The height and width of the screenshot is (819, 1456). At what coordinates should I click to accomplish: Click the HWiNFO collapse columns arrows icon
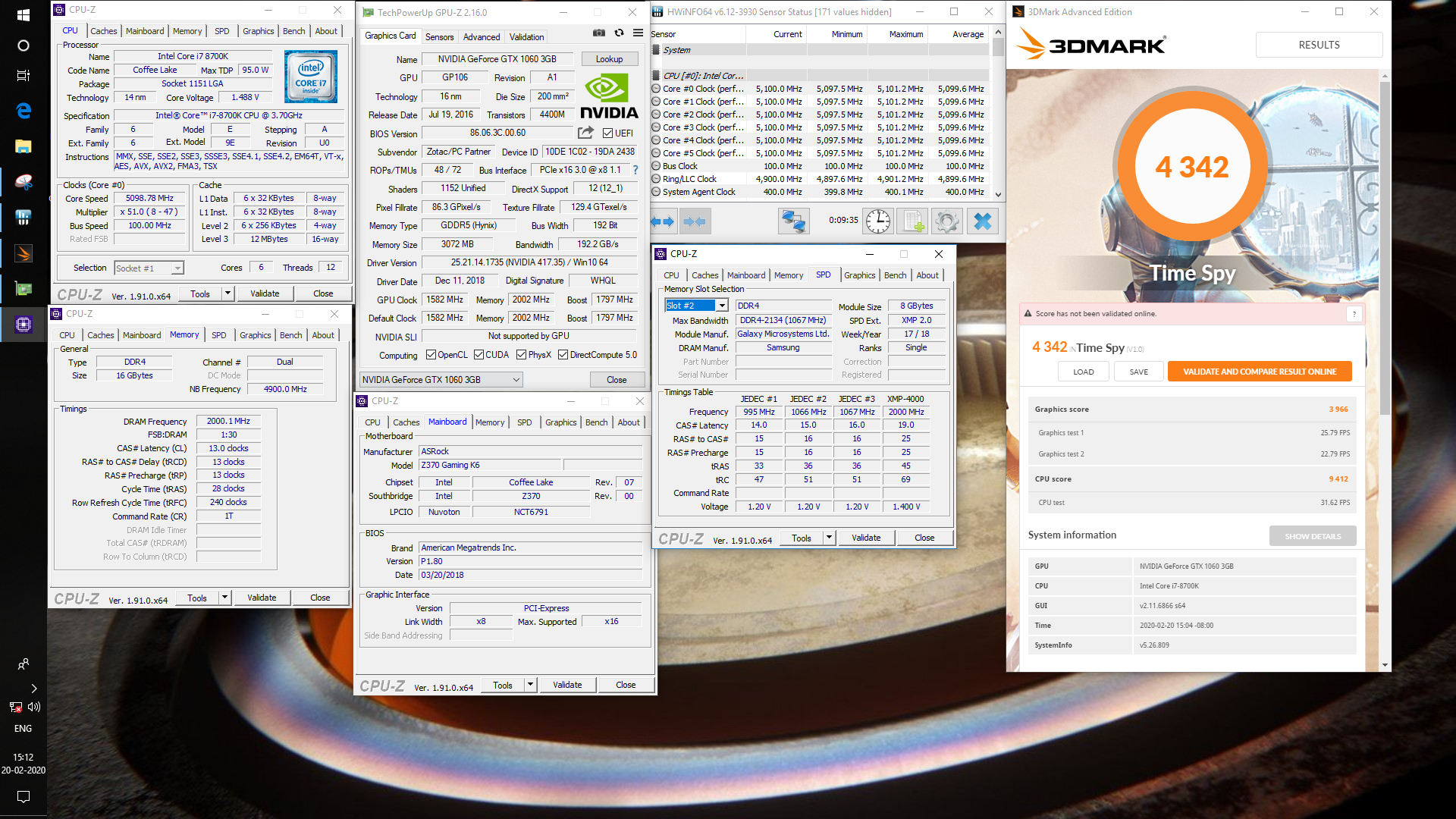tap(695, 221)
